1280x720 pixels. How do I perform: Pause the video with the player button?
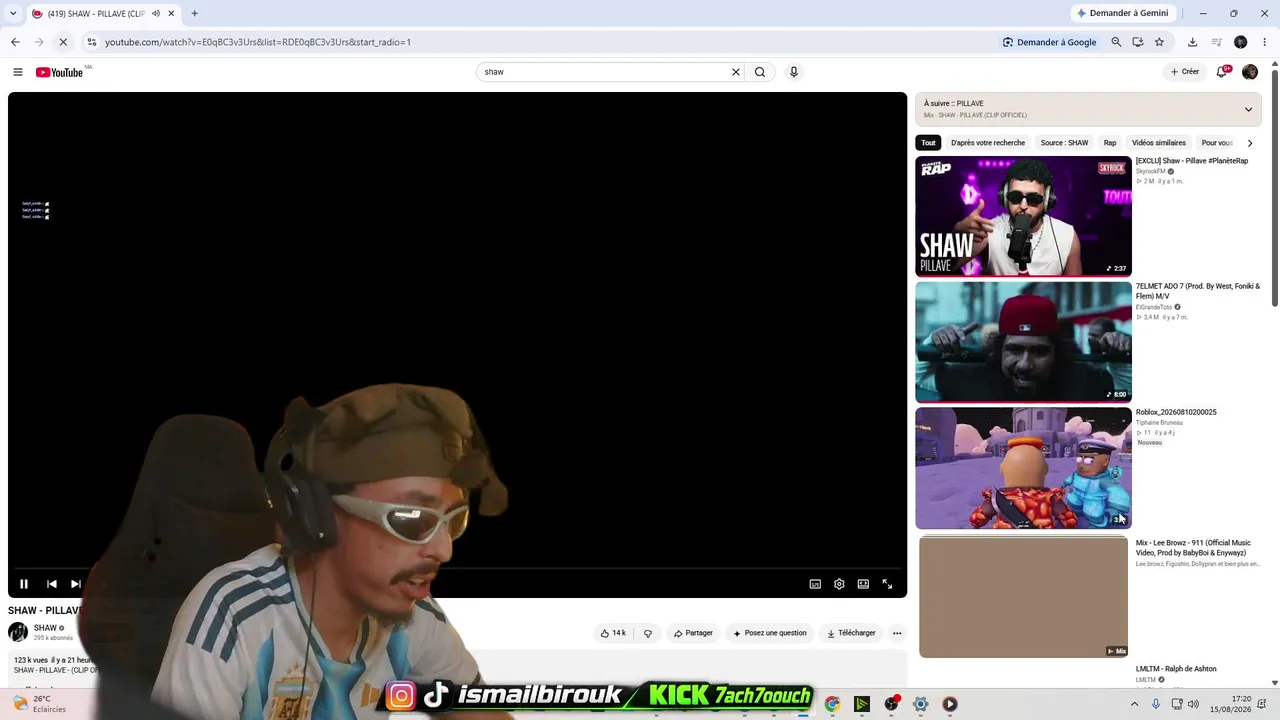[24, 584]
